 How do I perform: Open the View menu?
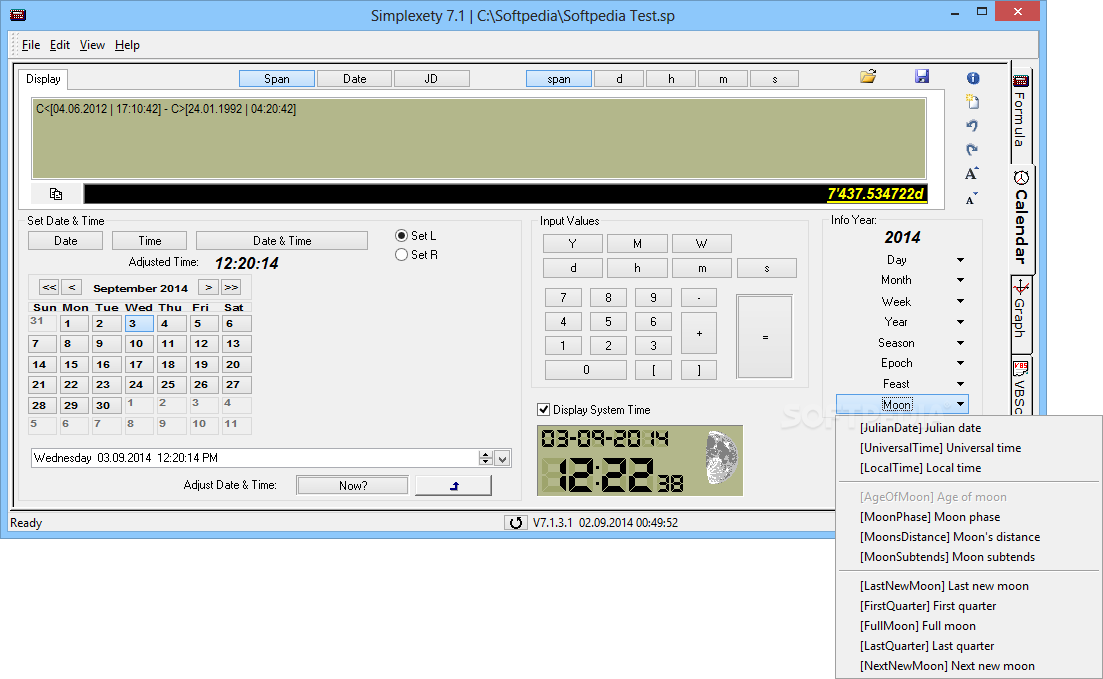click(92, 45)
